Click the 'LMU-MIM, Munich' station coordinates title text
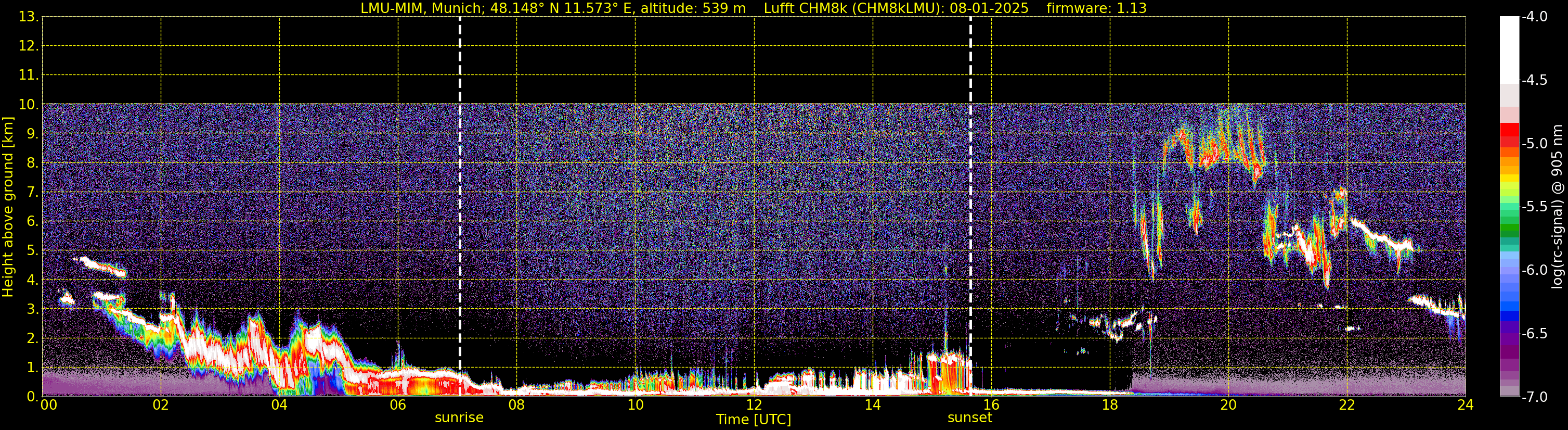 pyautogui.click(x=553, y=8)
